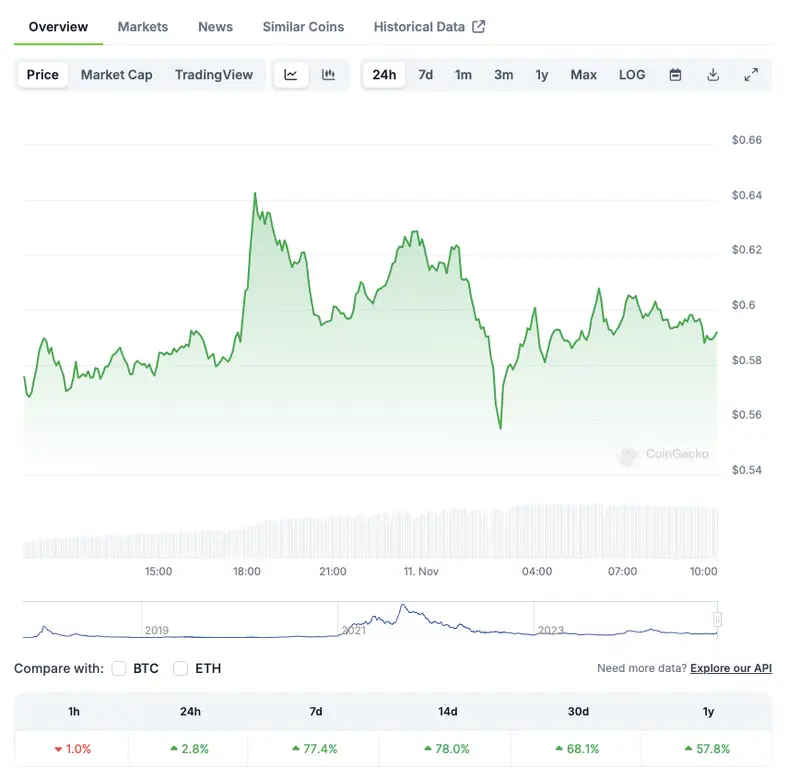Screen dimensions: 800x779
Task: Download chart data icon
Action: (x=713, y=75)
